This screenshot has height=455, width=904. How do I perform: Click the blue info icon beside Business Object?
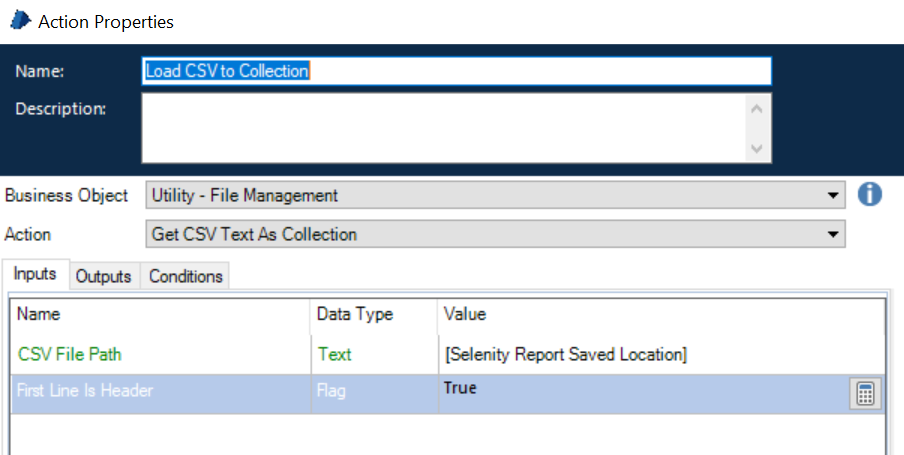[x=869, y=194]
